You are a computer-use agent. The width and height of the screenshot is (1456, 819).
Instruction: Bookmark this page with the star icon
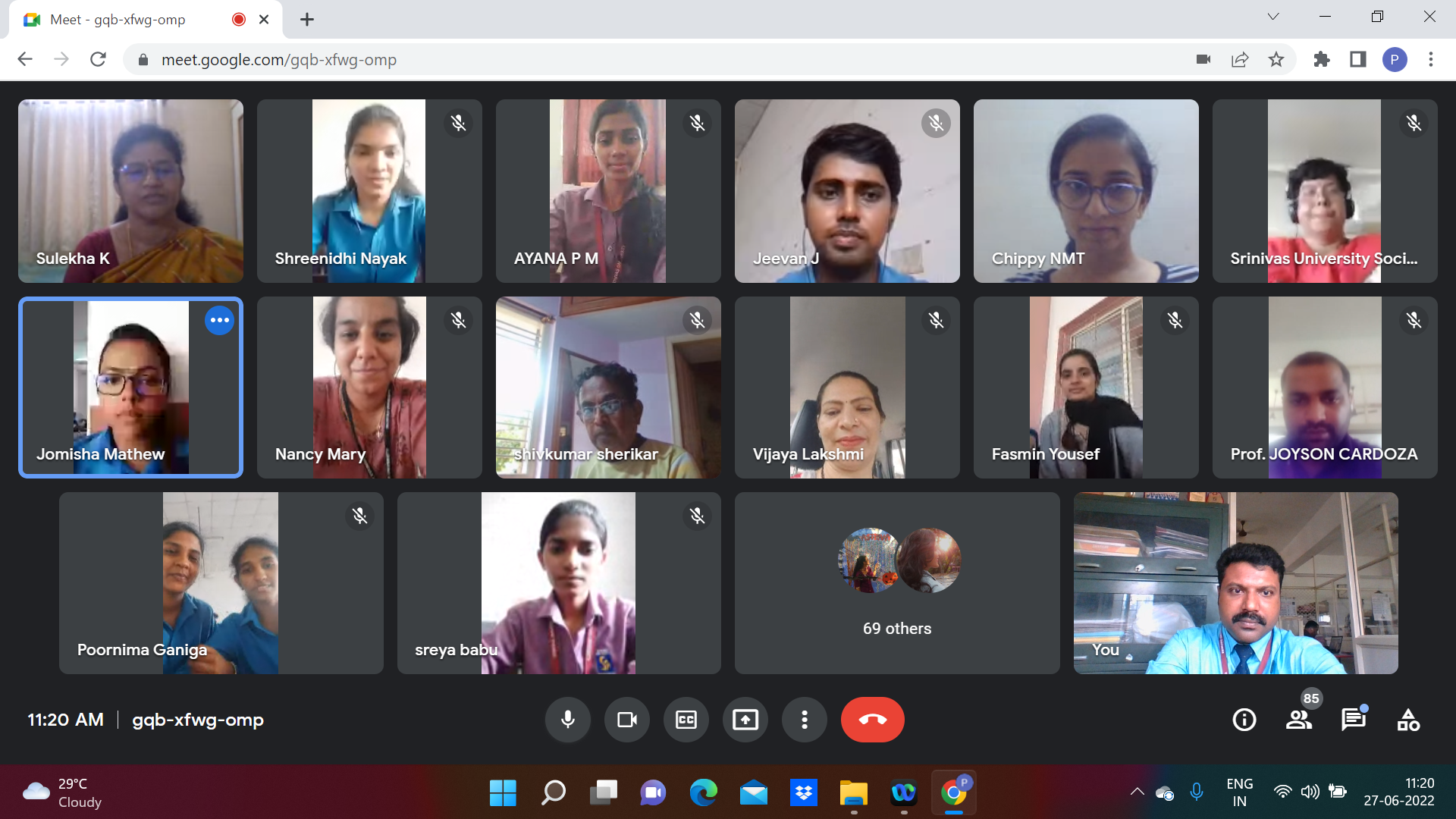coord(1276,59)
